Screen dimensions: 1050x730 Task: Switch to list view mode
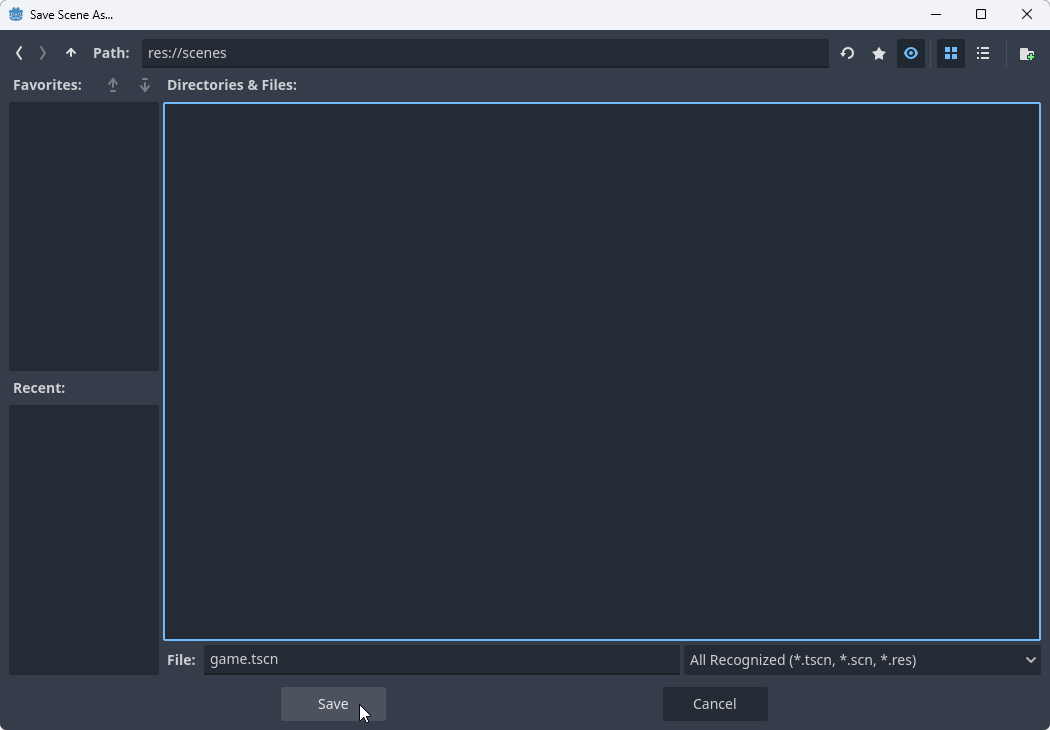point(983,53)
